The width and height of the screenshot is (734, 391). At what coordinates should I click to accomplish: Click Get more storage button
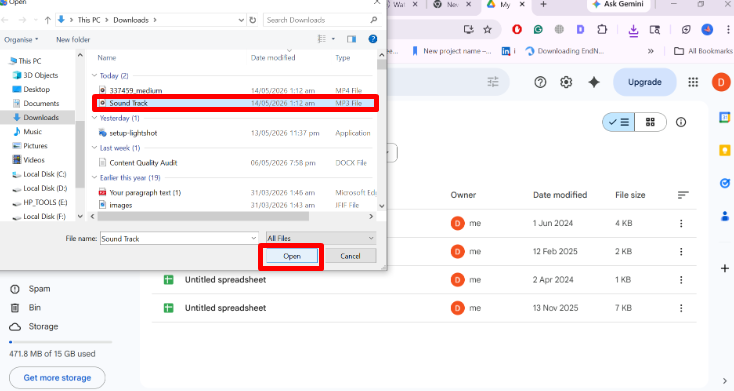(57, 378)
